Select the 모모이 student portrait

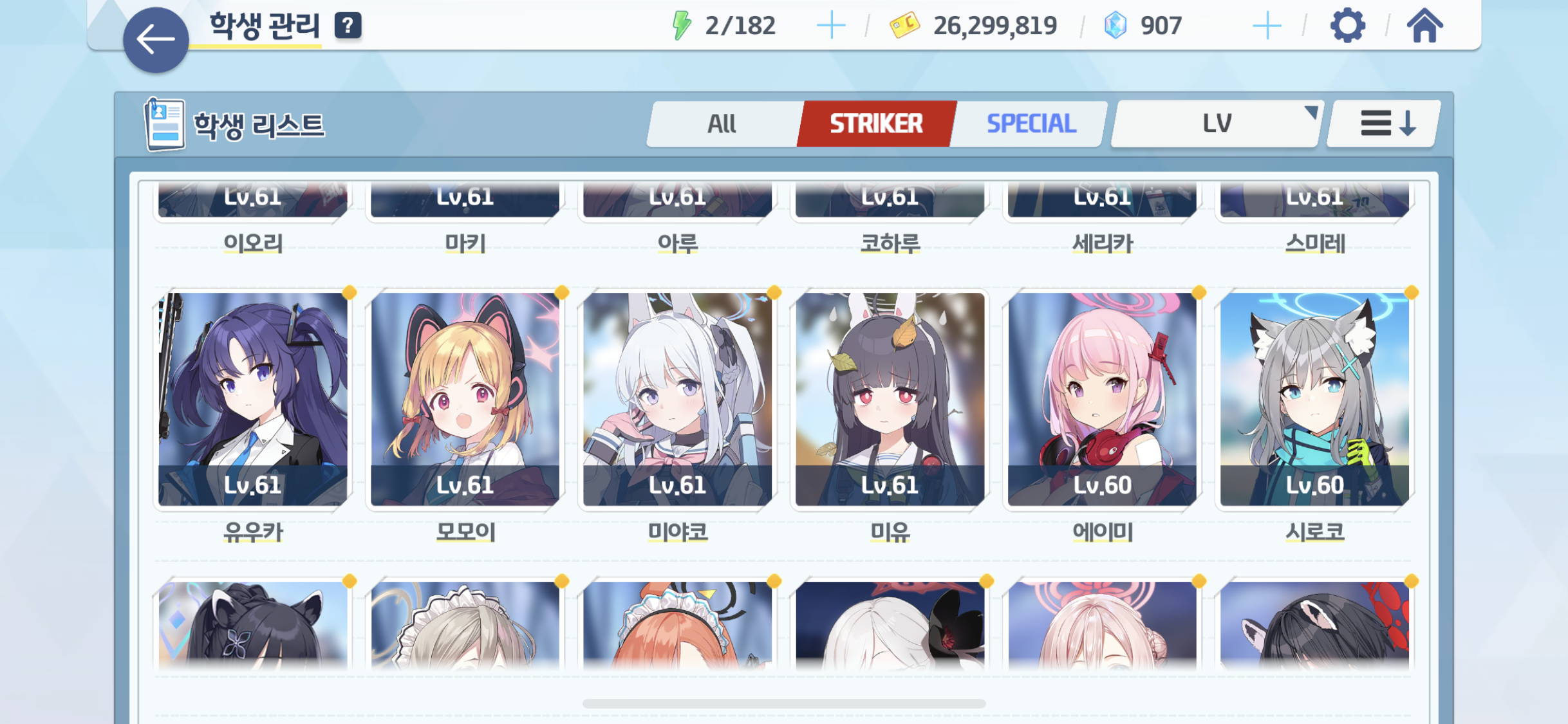tap(465, 399)
